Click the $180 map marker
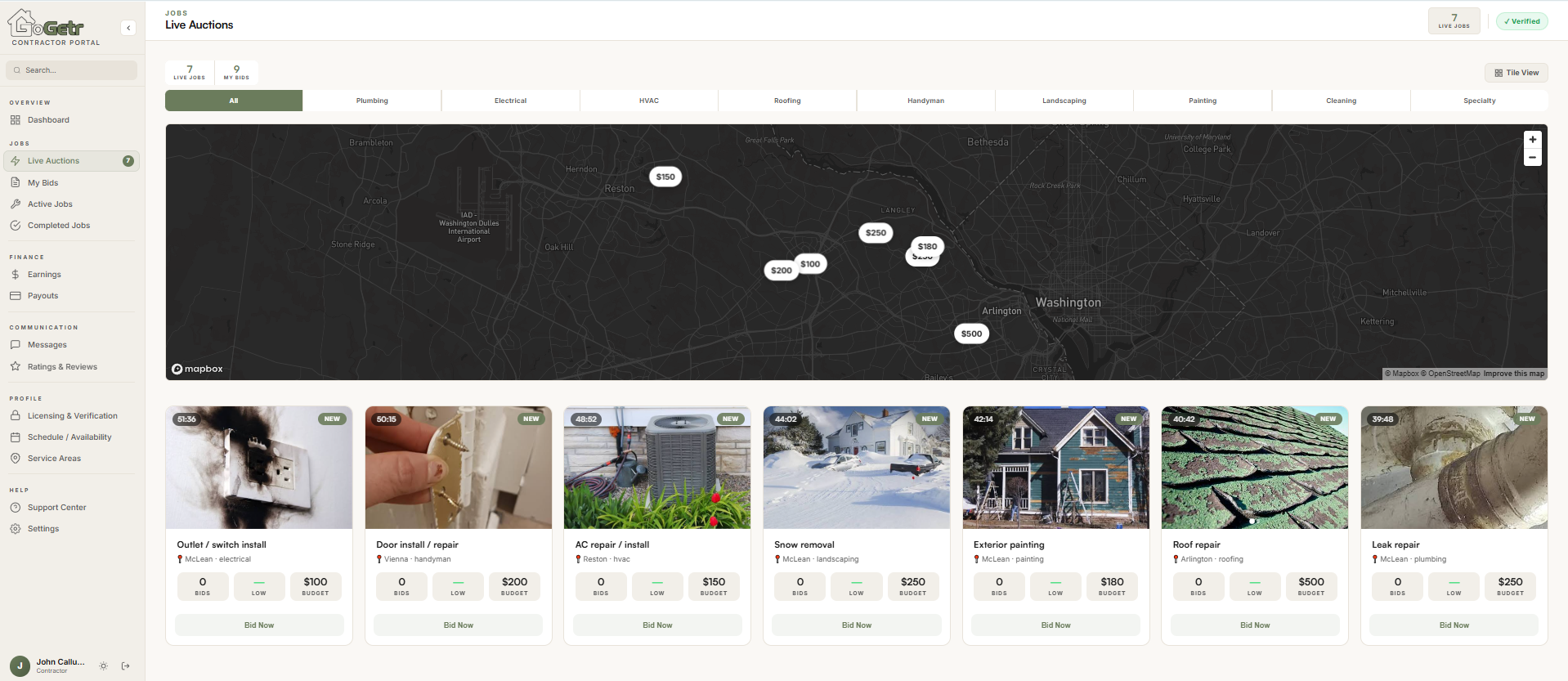 [927, 246]
